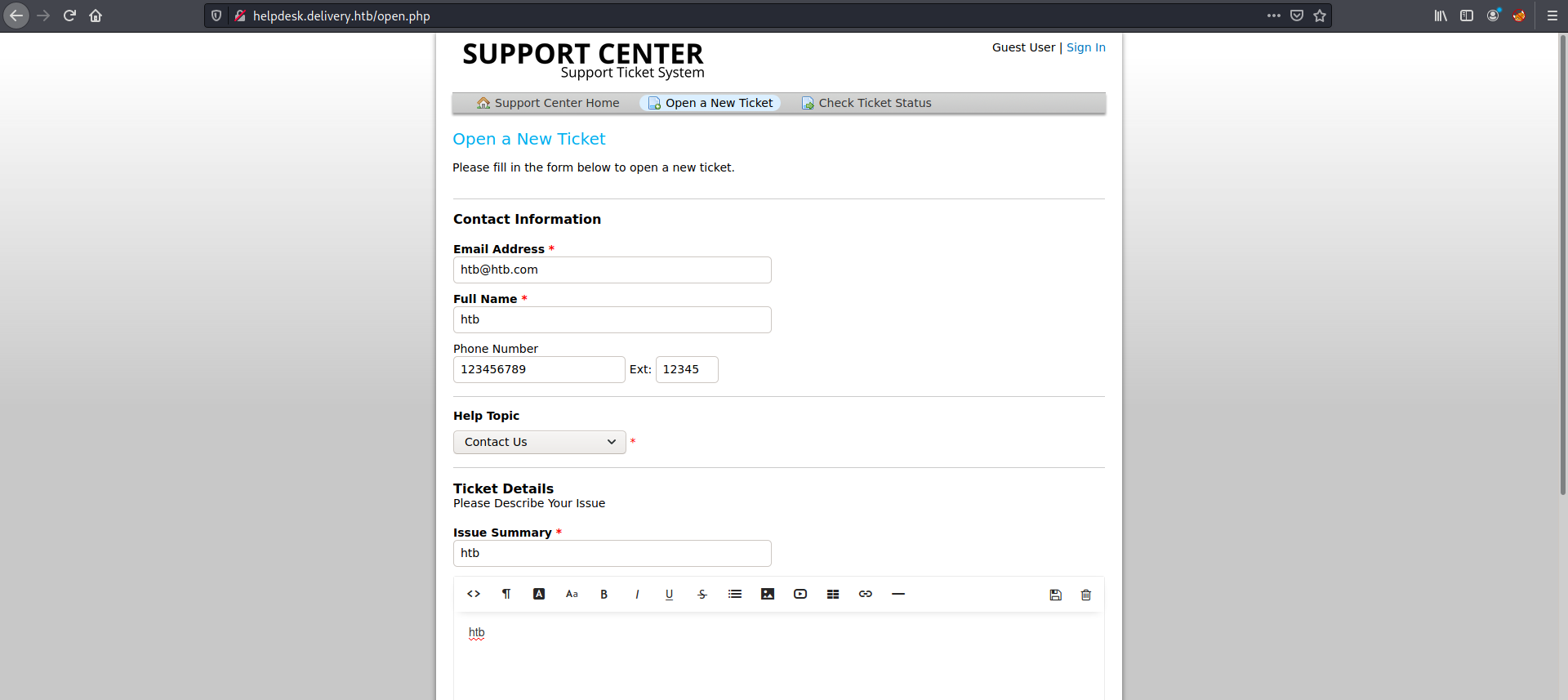This screenshot has height=700, width=1568.
Task: Insert a bulleted list in editor
Action: [735, 594]
